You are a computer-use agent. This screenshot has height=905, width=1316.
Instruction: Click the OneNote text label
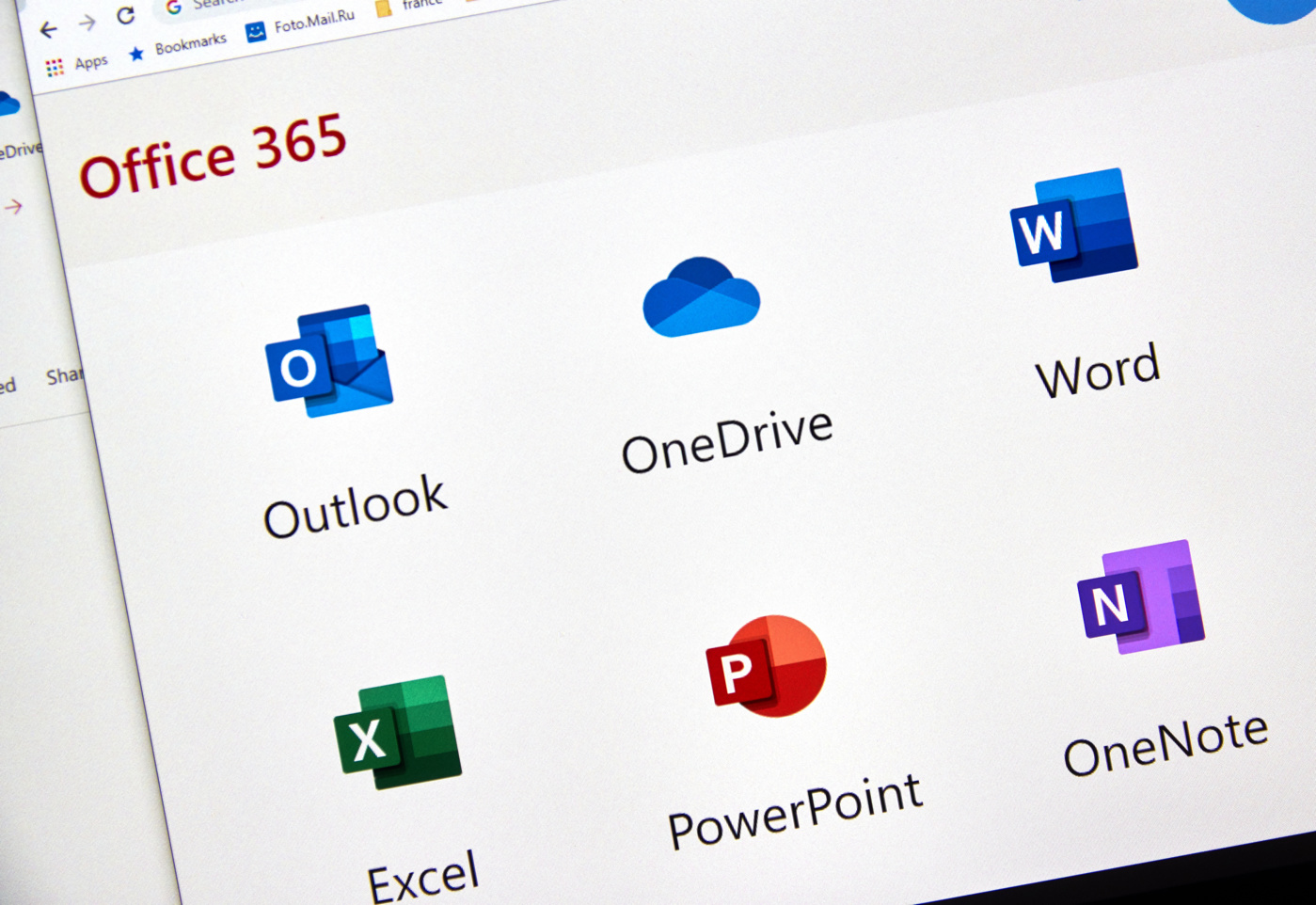[1165, 743]
